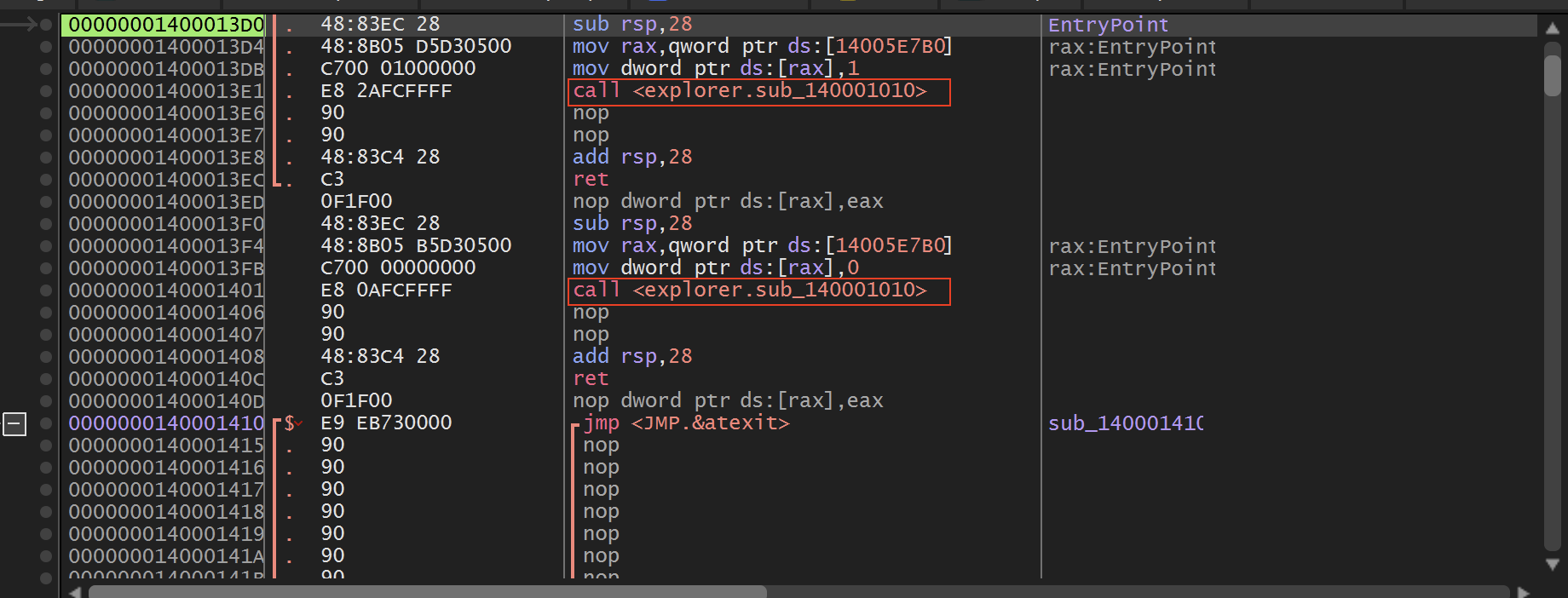Toggle breakpoint dot at address 00000001400013EC
1568x598 pixels.
(46, 180)
